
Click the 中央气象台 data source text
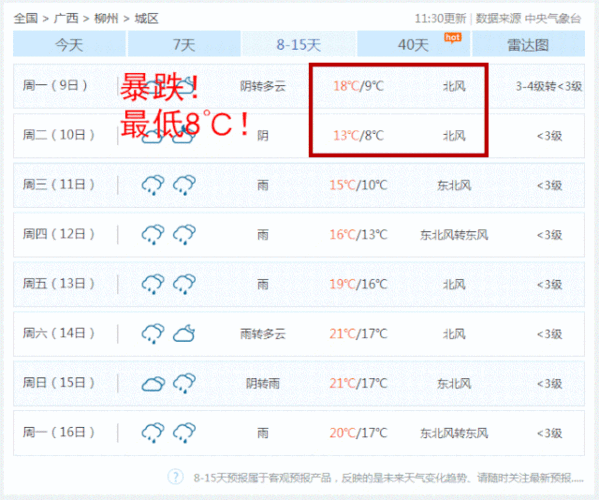tap(553, 18)
